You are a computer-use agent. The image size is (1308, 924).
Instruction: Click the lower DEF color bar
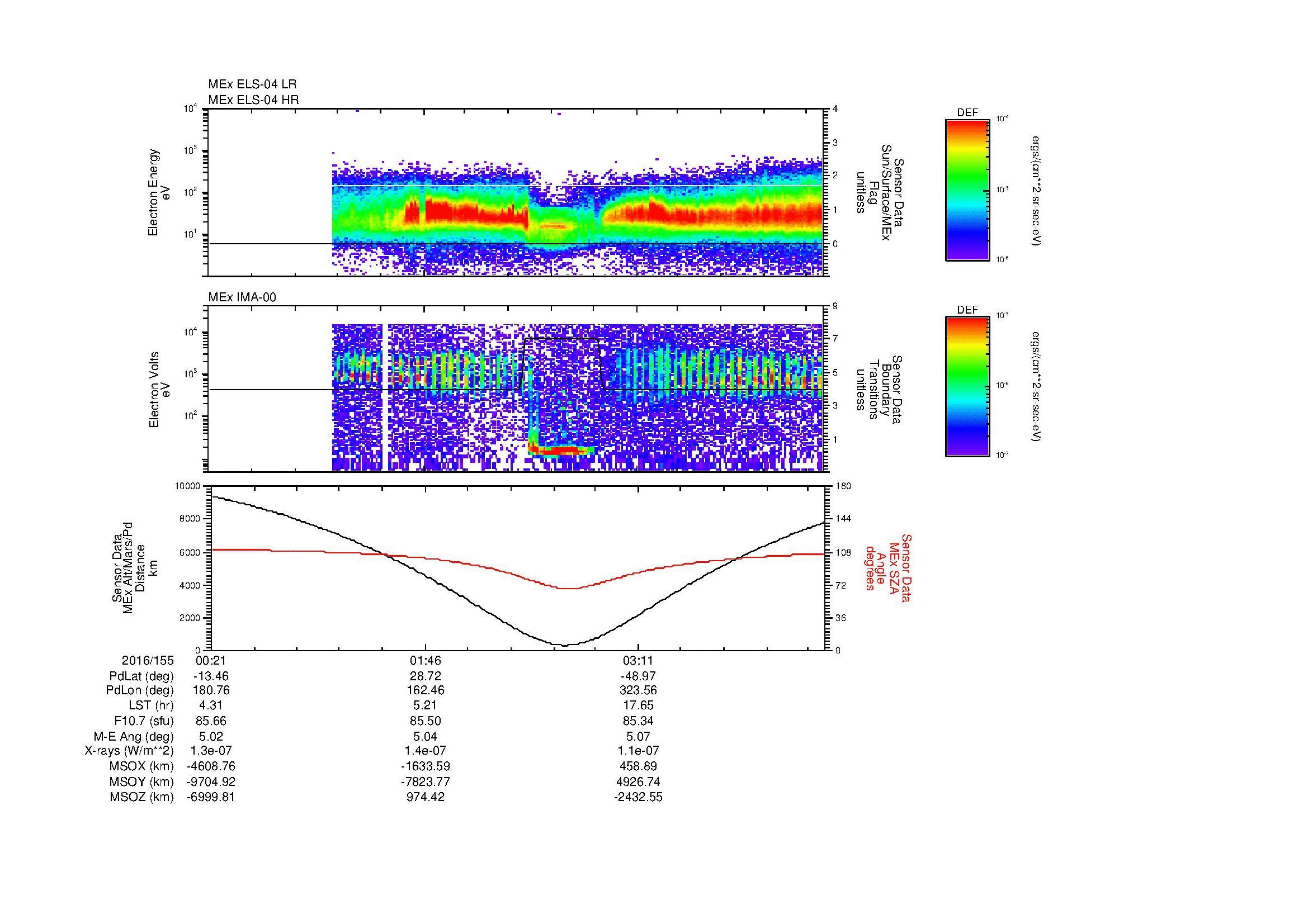(x=967, y=387)
